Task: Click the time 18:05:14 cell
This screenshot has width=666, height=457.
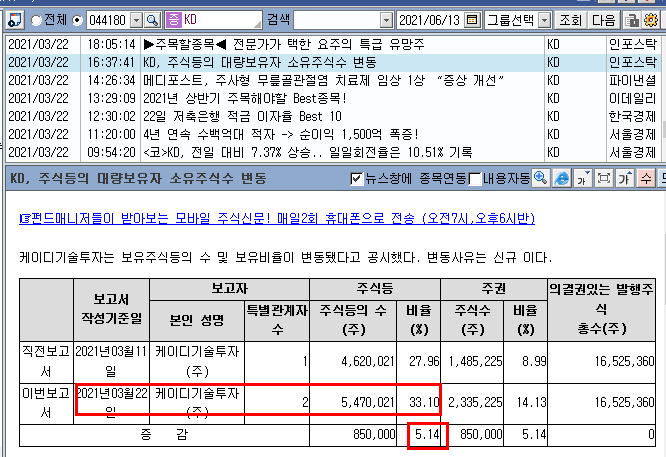Action: tap(111, 44)
